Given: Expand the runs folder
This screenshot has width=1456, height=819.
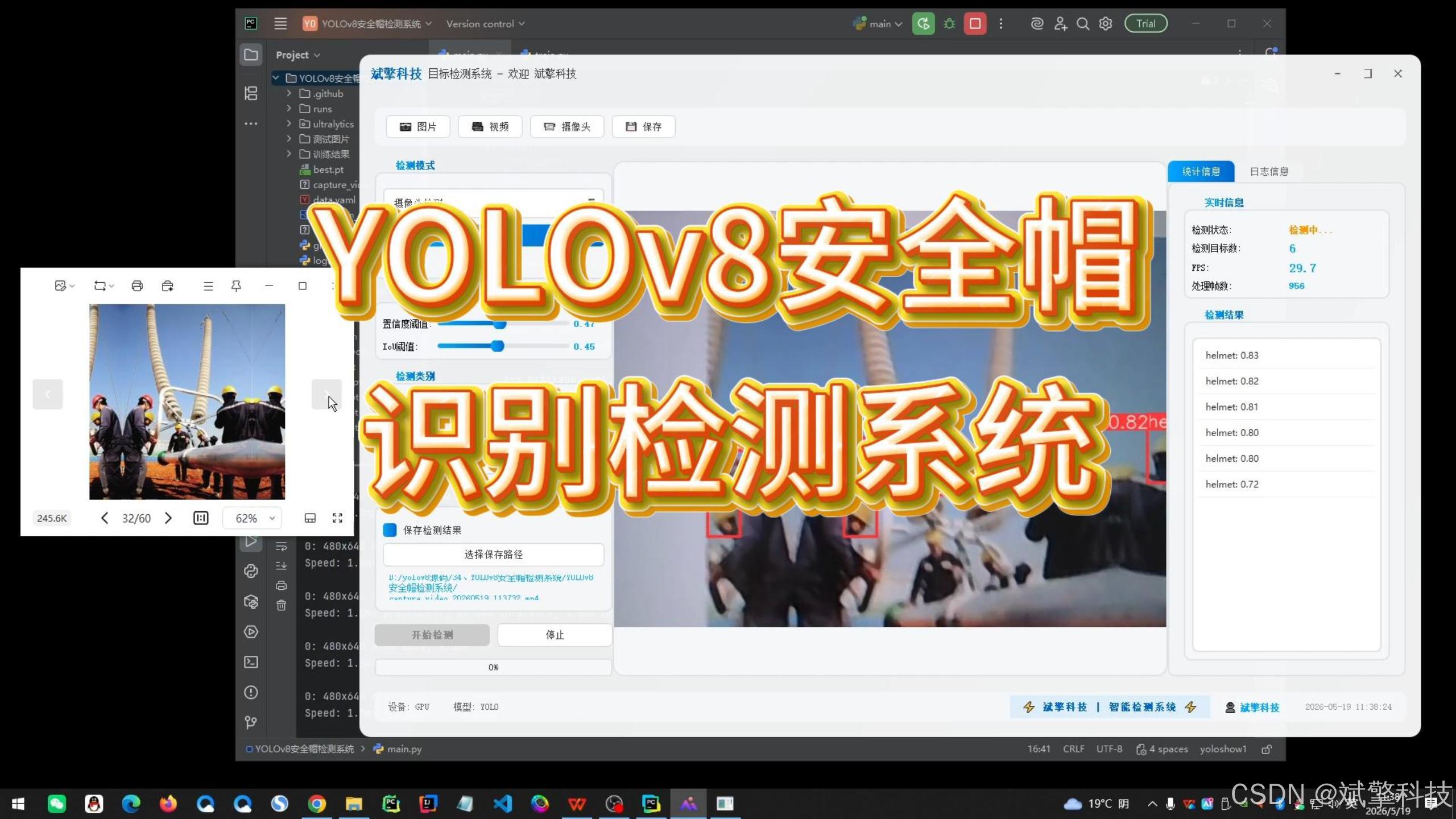Looking at the screenshot, I should (289, 108).
